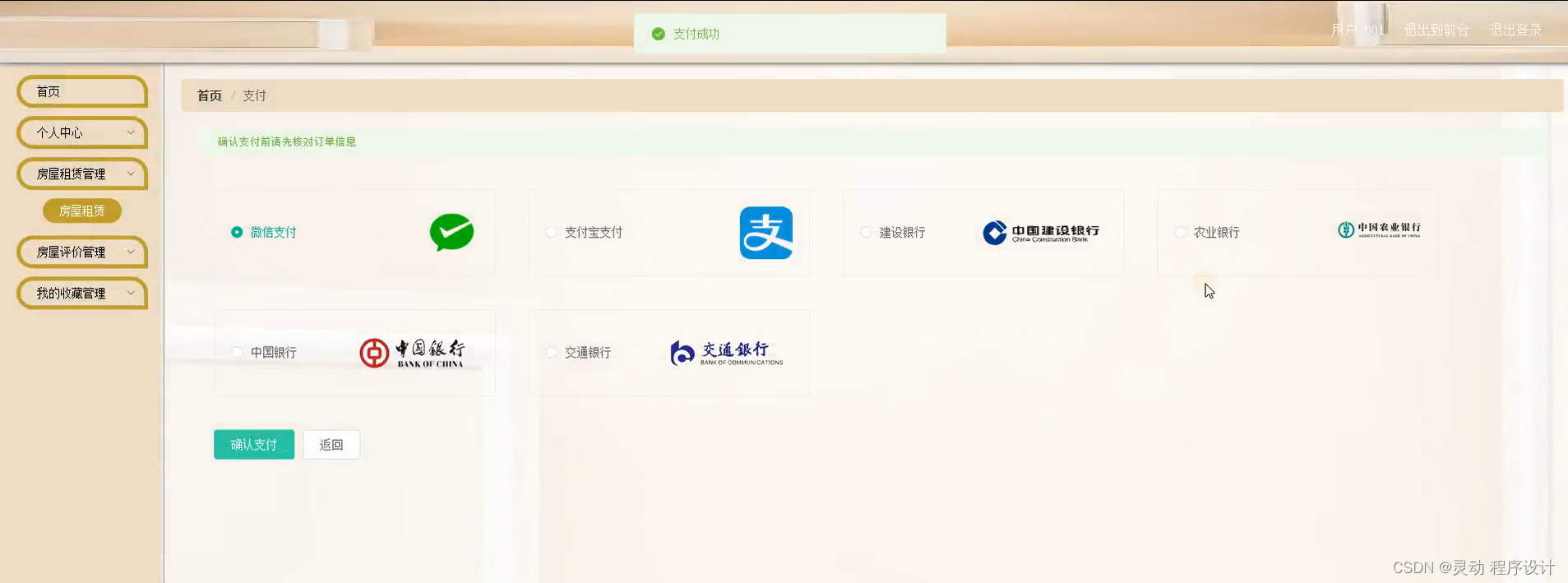Click the 退出登录 link
Image resolution: width=1568 pixels, height=583 pixels.
1516,30
